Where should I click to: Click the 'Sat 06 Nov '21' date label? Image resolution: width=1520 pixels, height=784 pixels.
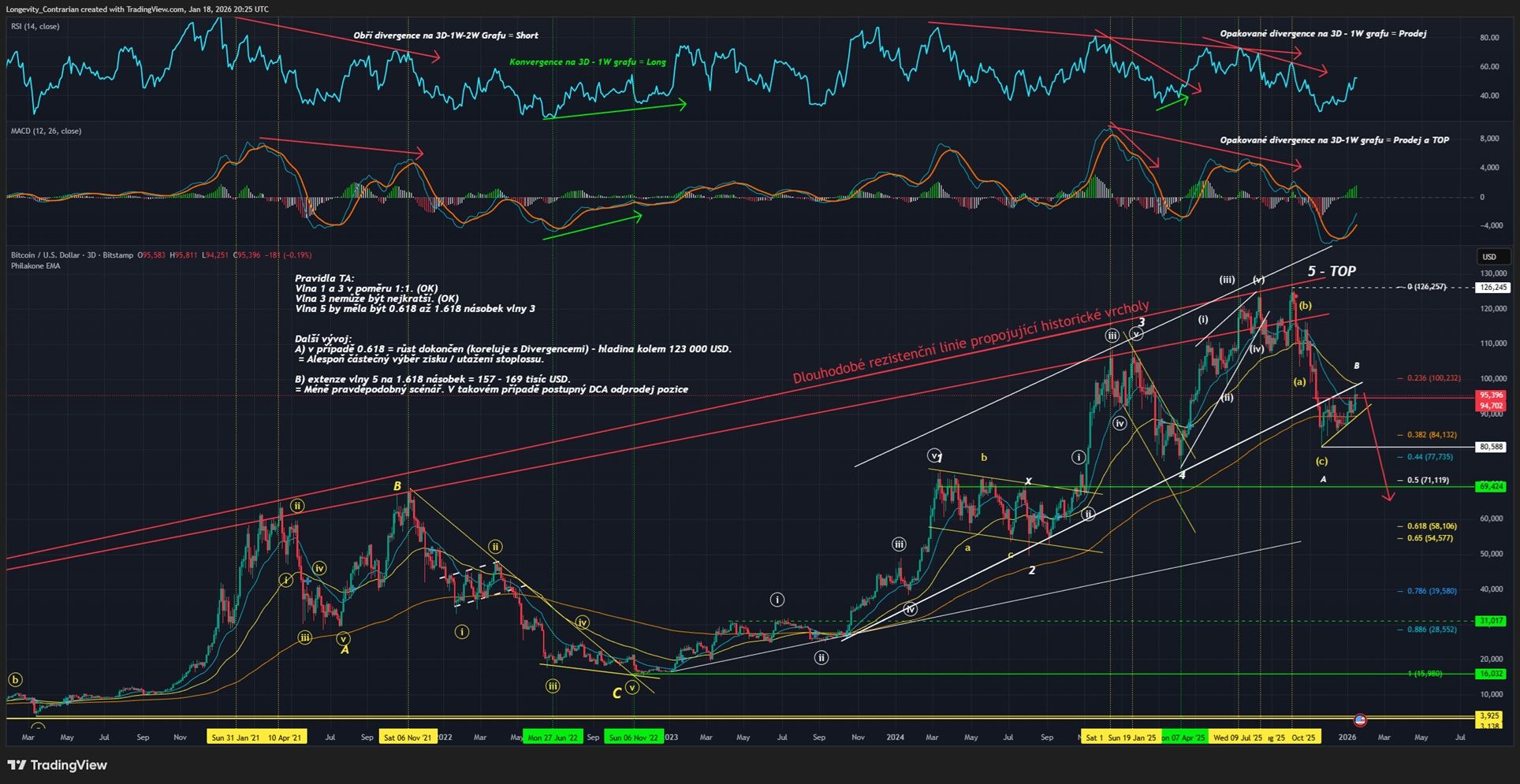pos(407,738)
